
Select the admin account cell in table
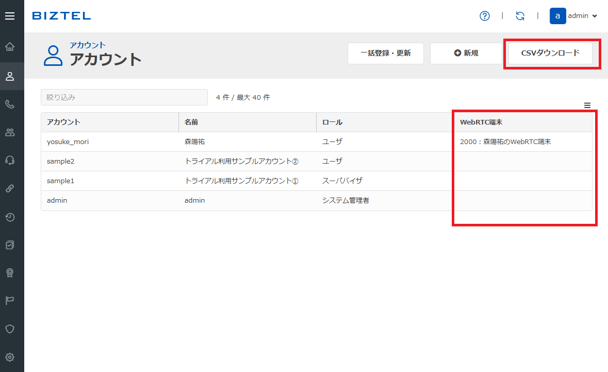pos(110,201)
